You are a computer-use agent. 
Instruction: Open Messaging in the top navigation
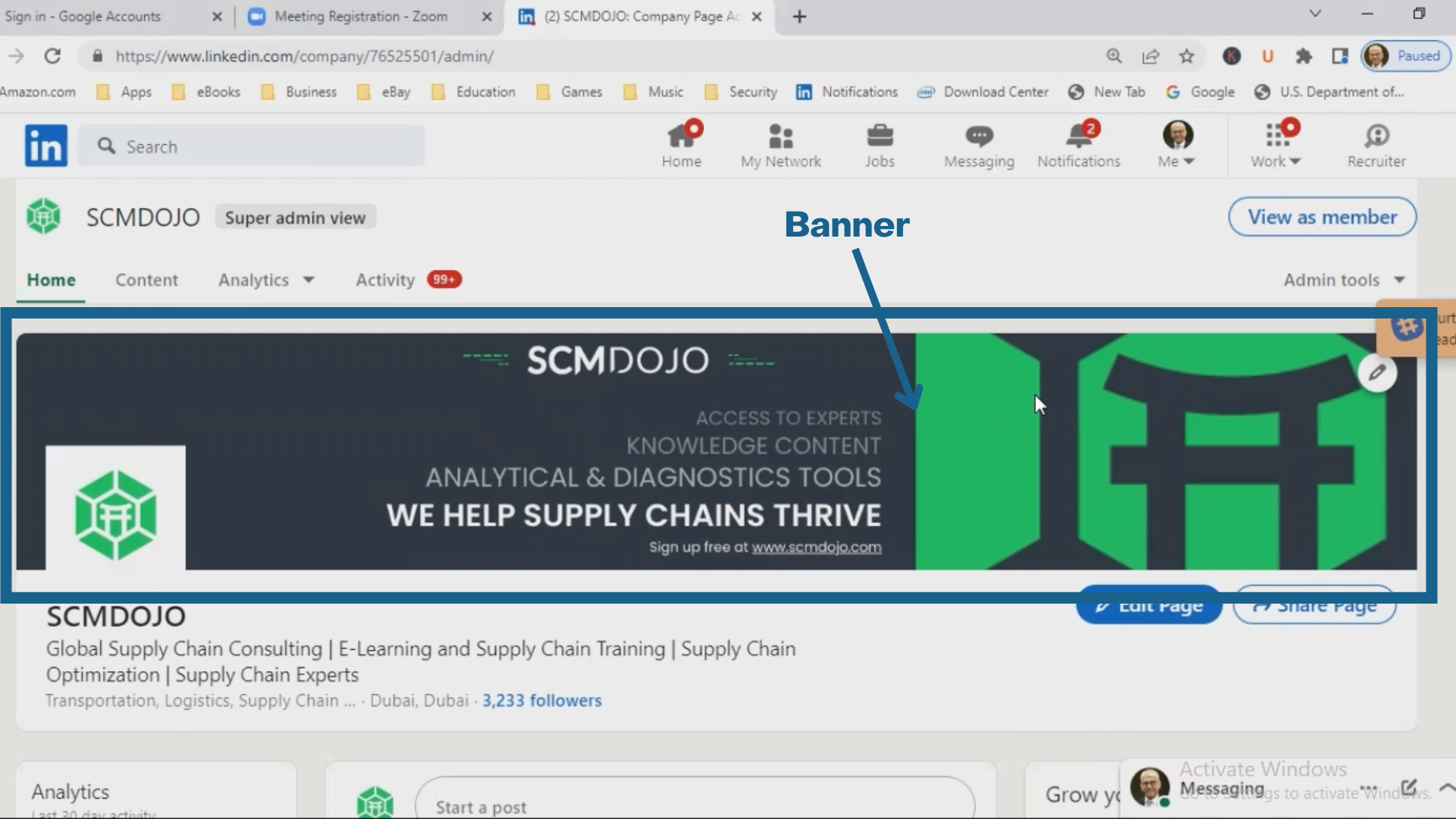tap(979, 146)
